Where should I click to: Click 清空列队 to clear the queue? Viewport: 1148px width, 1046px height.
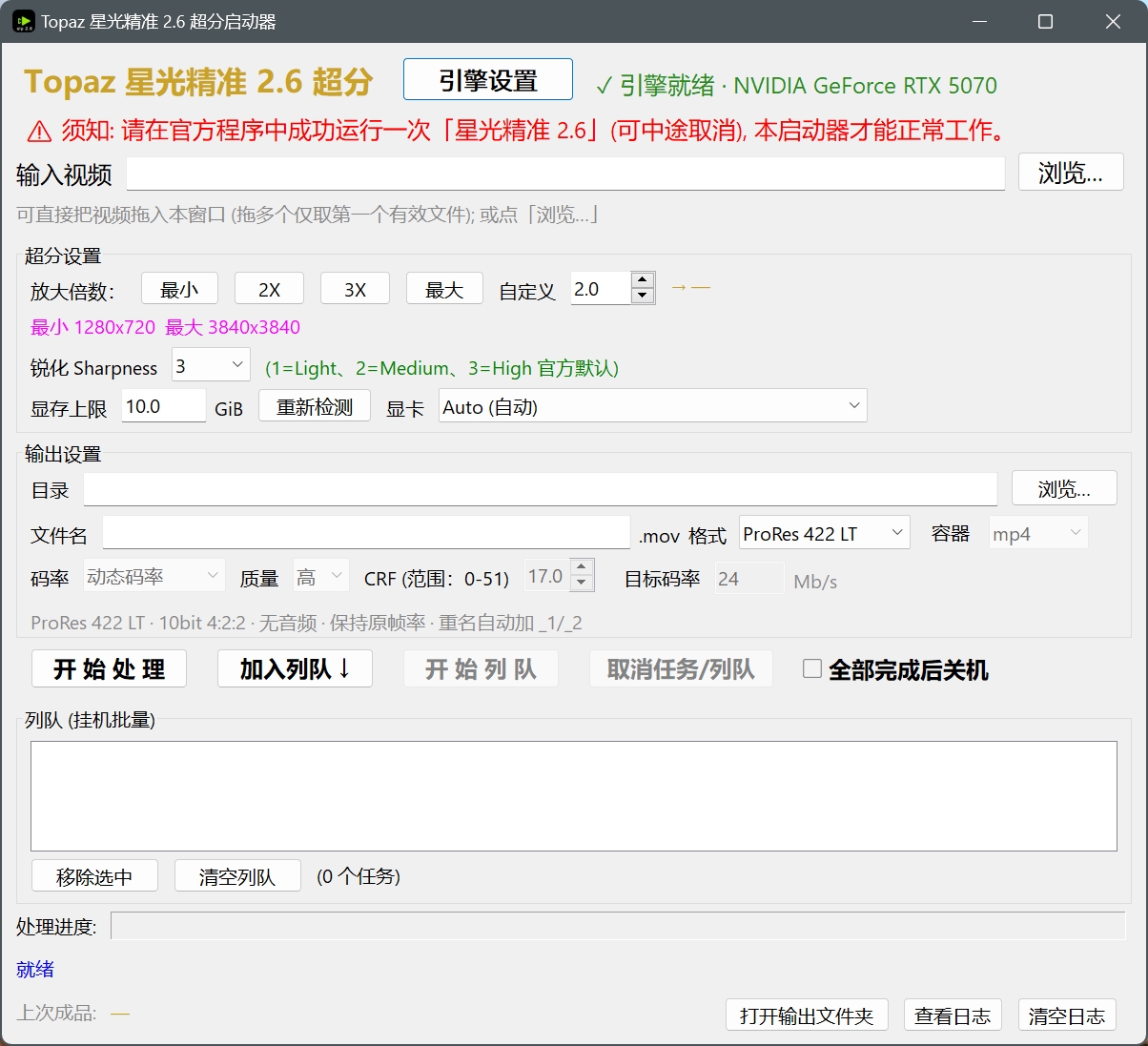tap(237, 875)
